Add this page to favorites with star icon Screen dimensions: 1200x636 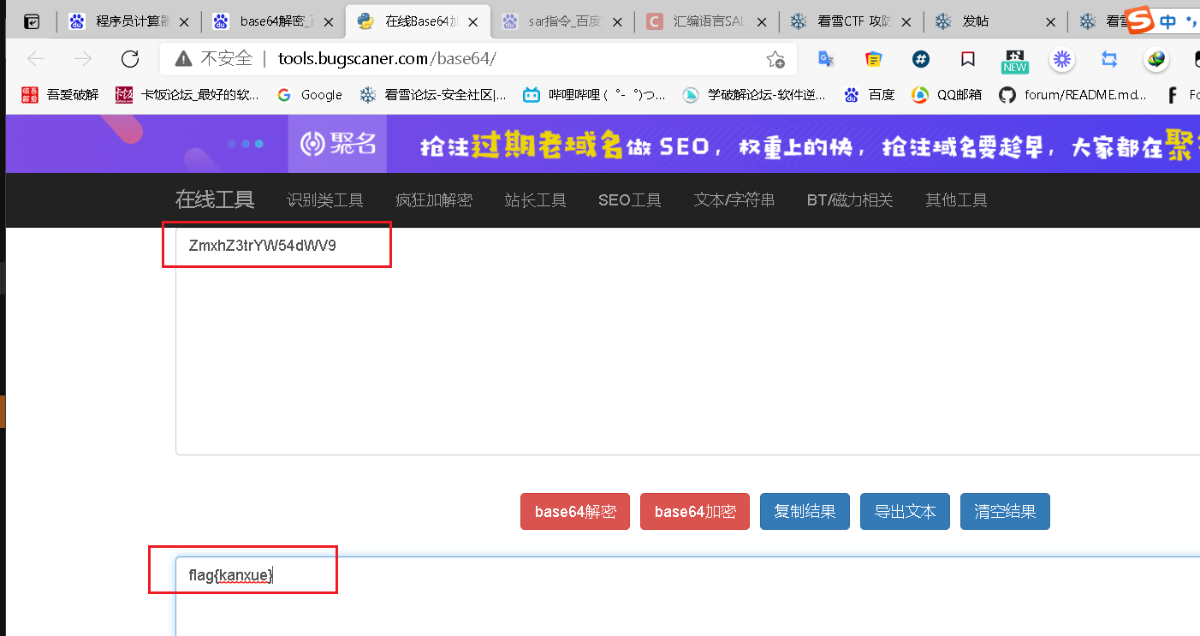click(775, 59)
